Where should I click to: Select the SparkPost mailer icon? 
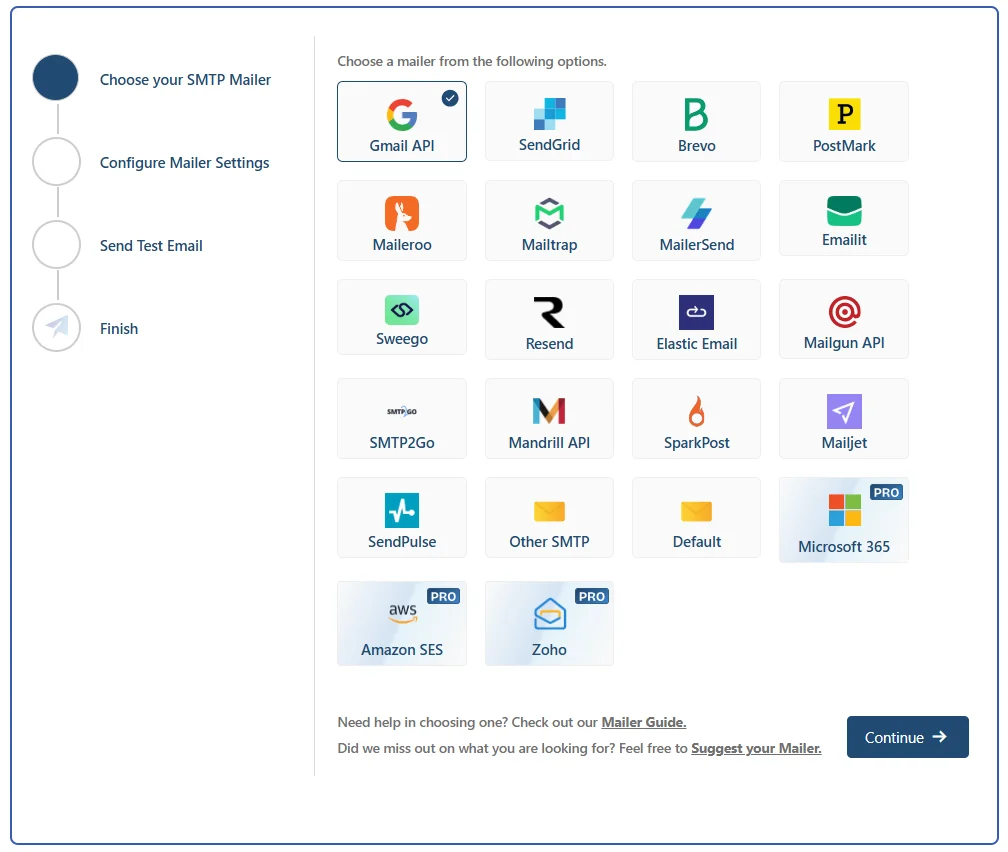coord(695,418)
